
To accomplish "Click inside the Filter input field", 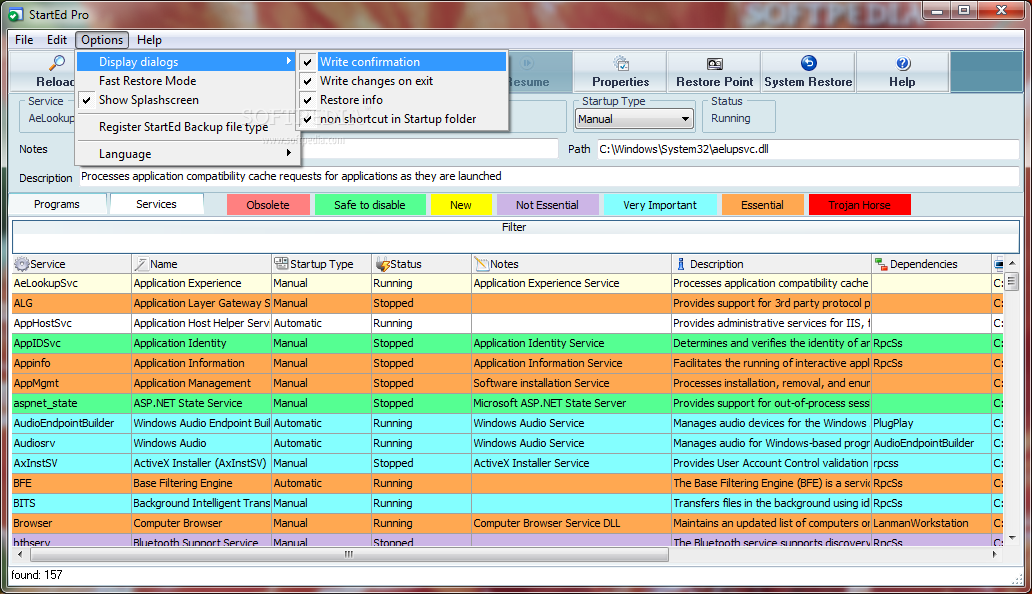I will [515, 243].
